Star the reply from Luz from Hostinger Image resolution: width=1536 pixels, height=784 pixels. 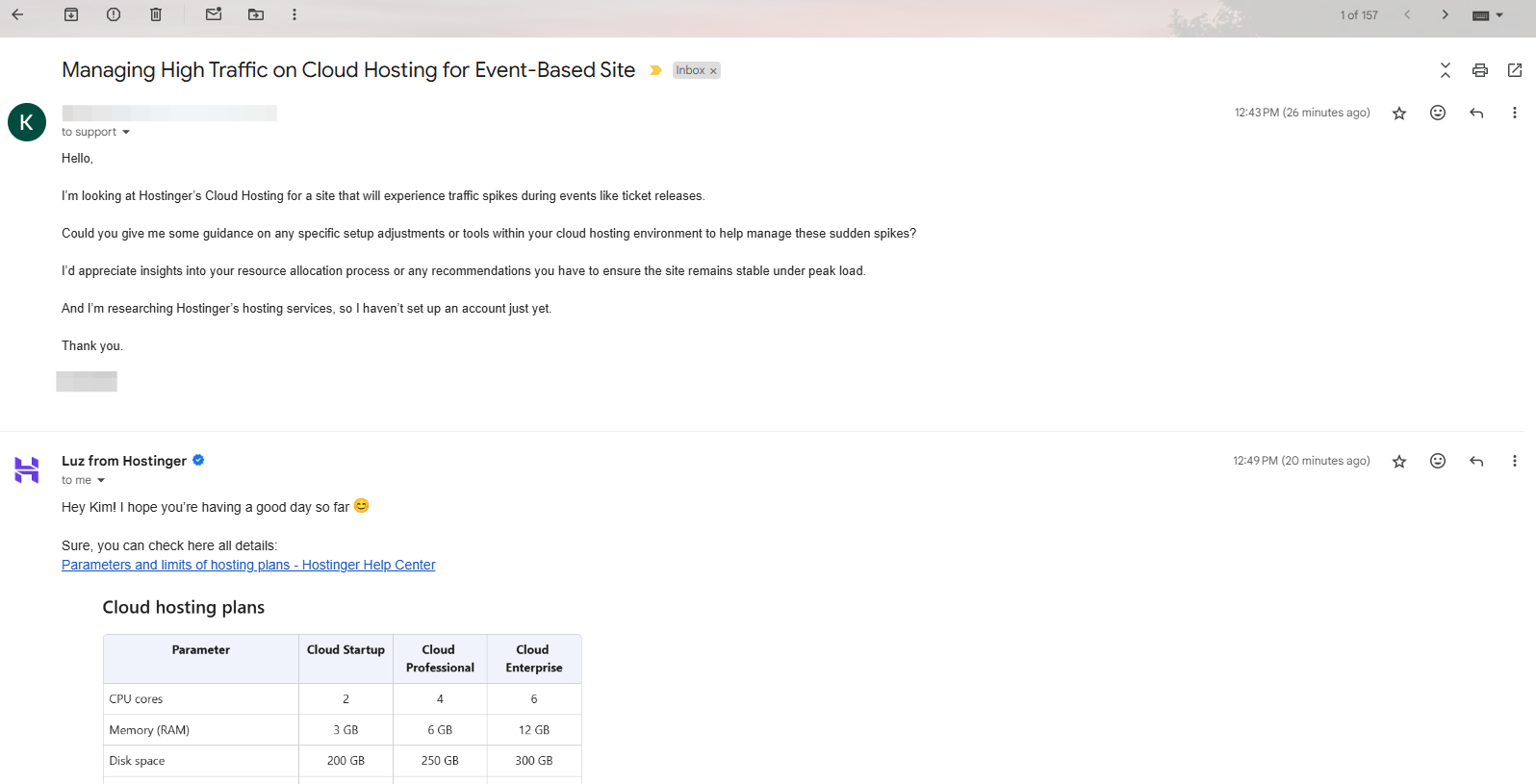tap(1399, 462)
